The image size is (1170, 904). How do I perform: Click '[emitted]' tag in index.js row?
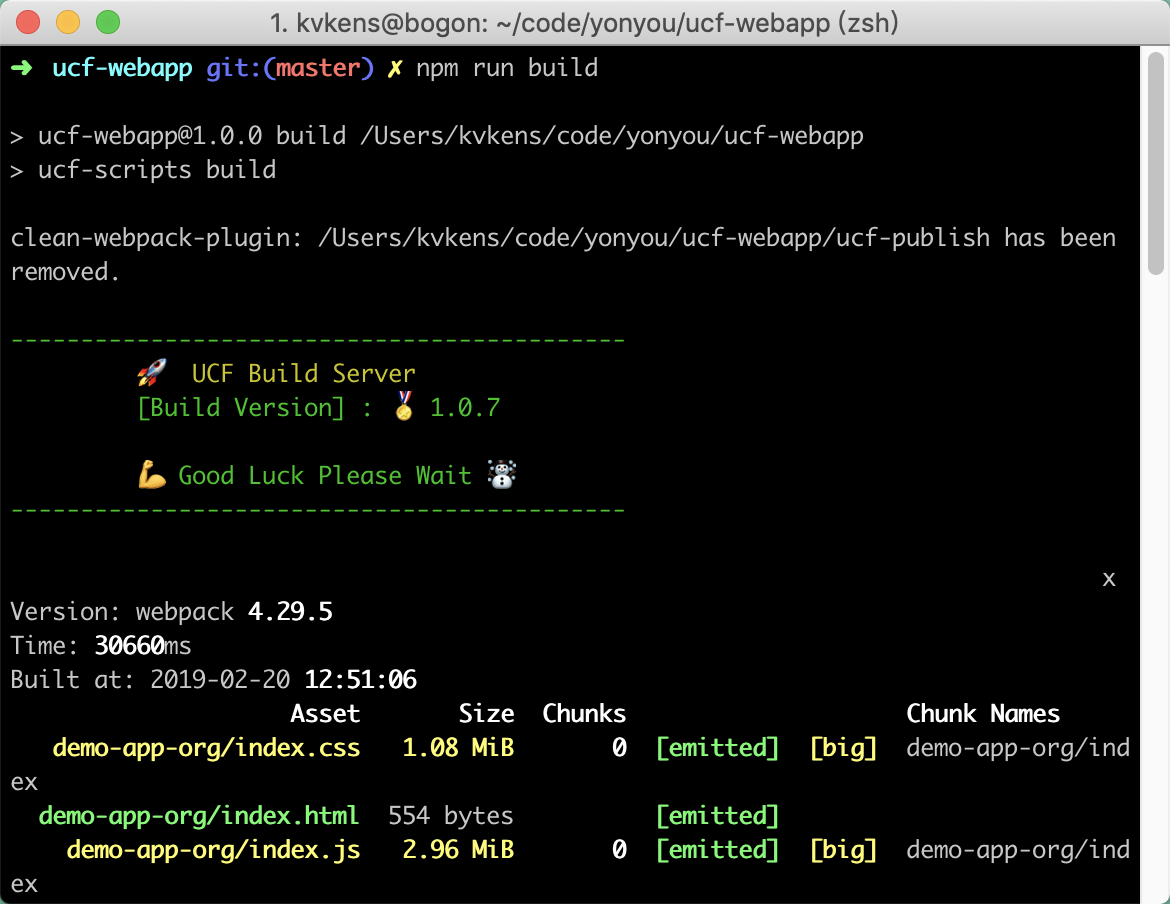click(717, 850)
